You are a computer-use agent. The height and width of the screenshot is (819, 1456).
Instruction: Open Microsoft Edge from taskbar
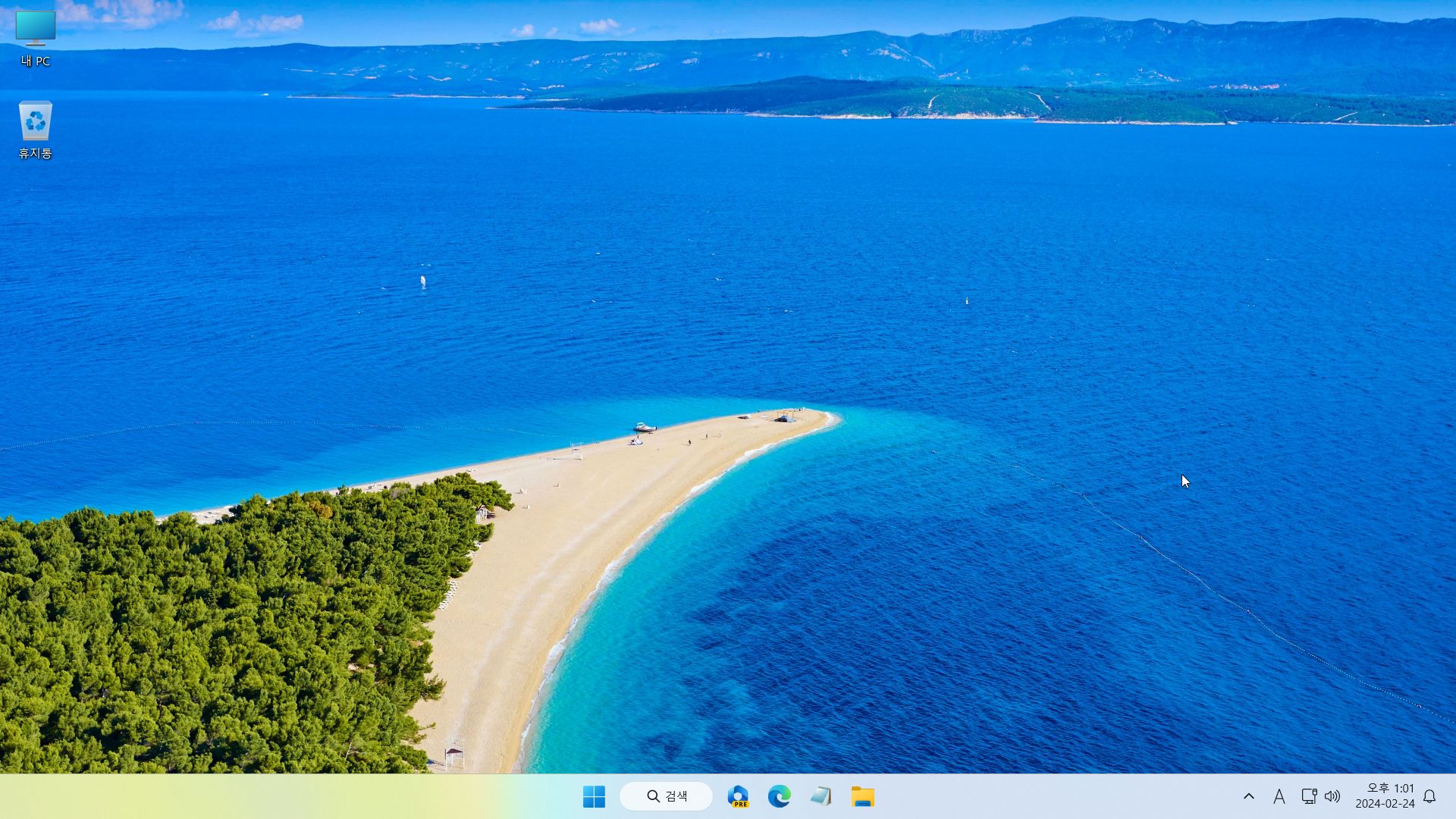[x=779, y=796]
